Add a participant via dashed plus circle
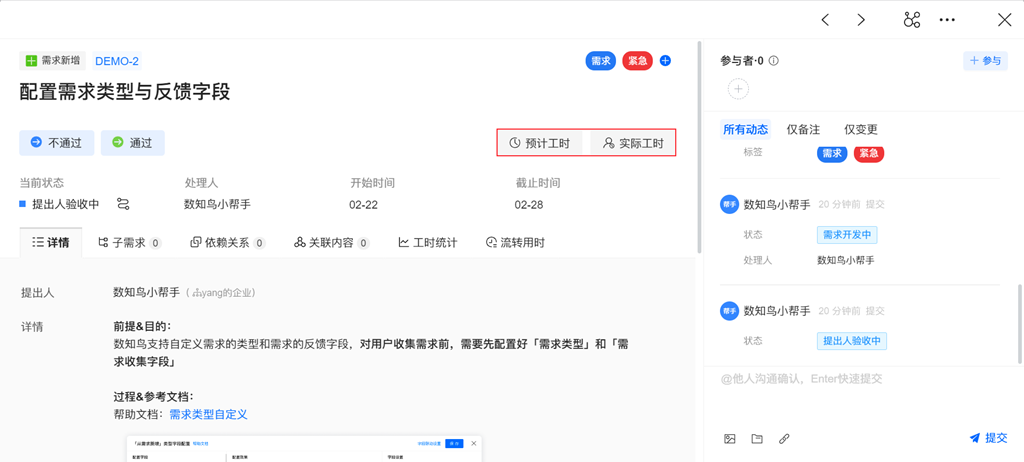Viewport: 1024px width, 462px height. [738, 89]
